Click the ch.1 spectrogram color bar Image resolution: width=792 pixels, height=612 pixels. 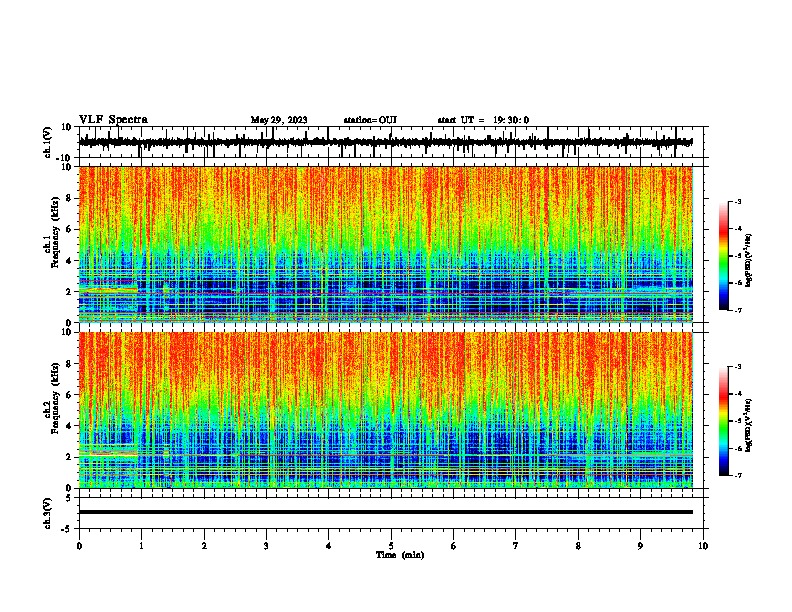pyautogui.click(x=724, y=256)
